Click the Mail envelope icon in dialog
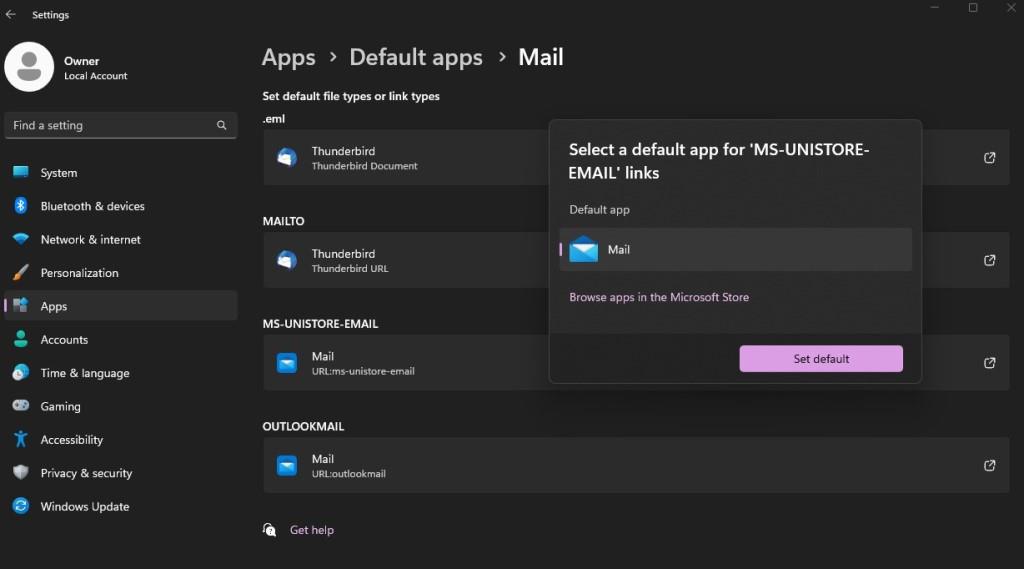Screen dimensions: 1024x569 click(583, 250)
